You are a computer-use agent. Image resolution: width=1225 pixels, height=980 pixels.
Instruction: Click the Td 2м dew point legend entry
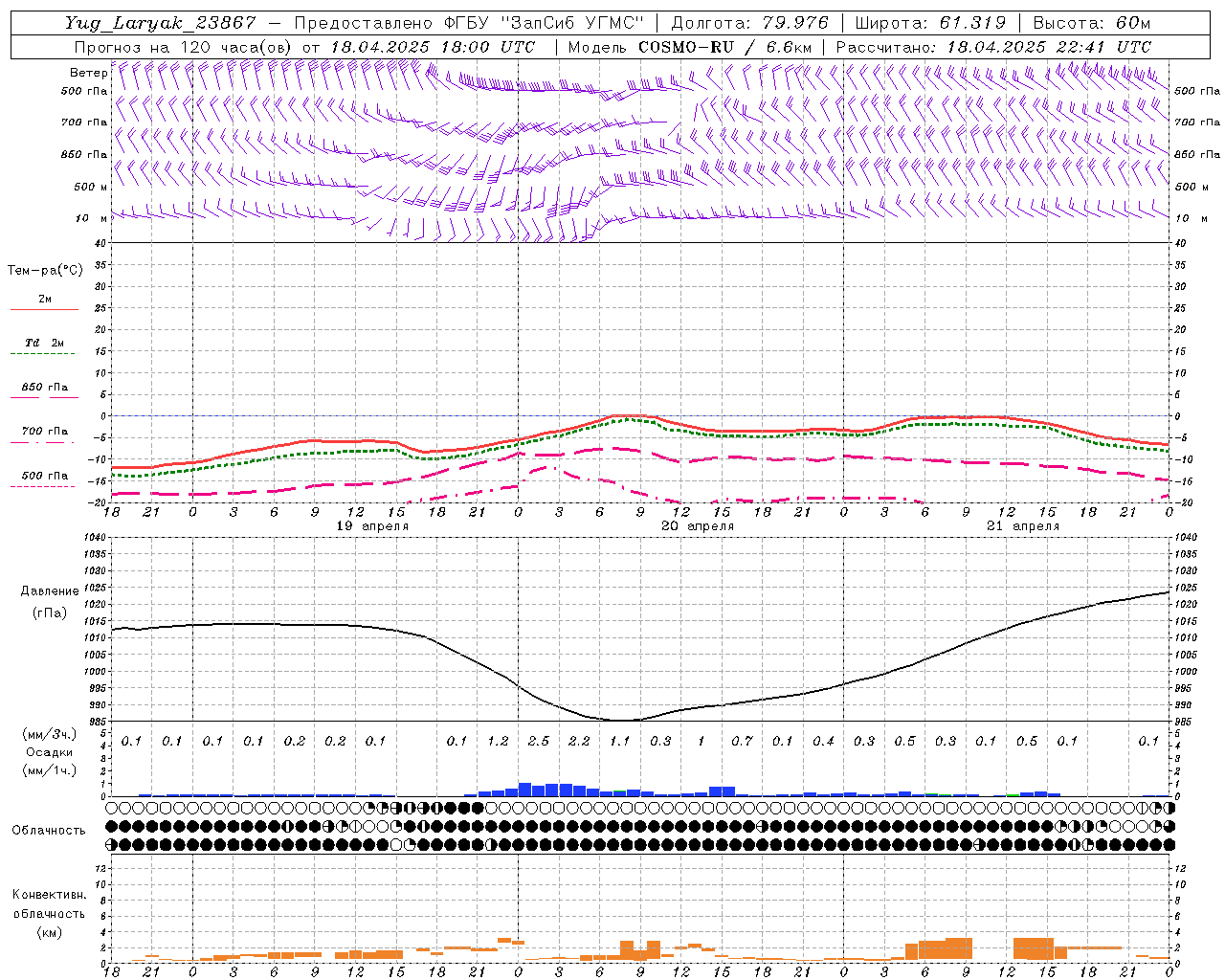click(44, 343)
